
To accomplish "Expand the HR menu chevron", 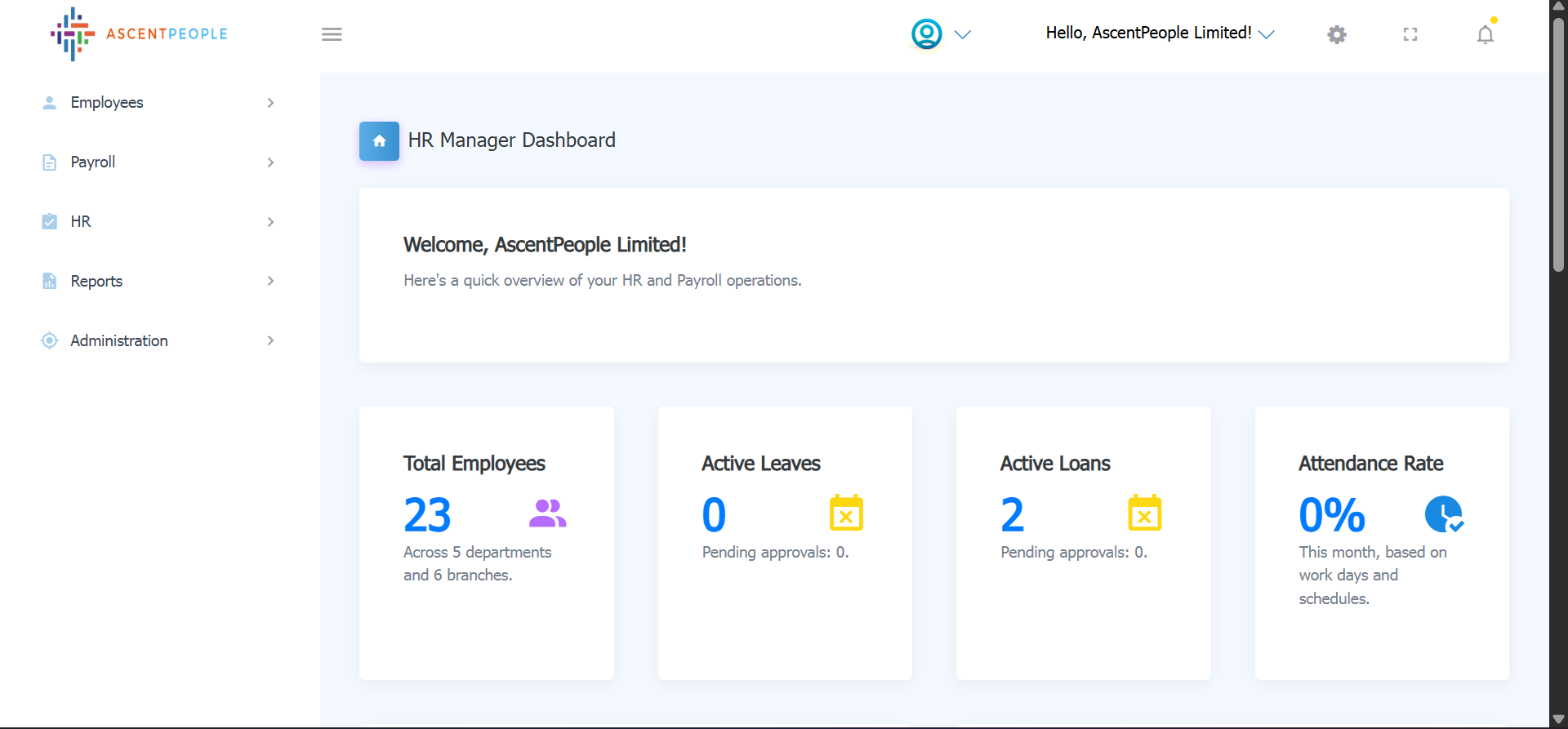I will coord(270,222).
